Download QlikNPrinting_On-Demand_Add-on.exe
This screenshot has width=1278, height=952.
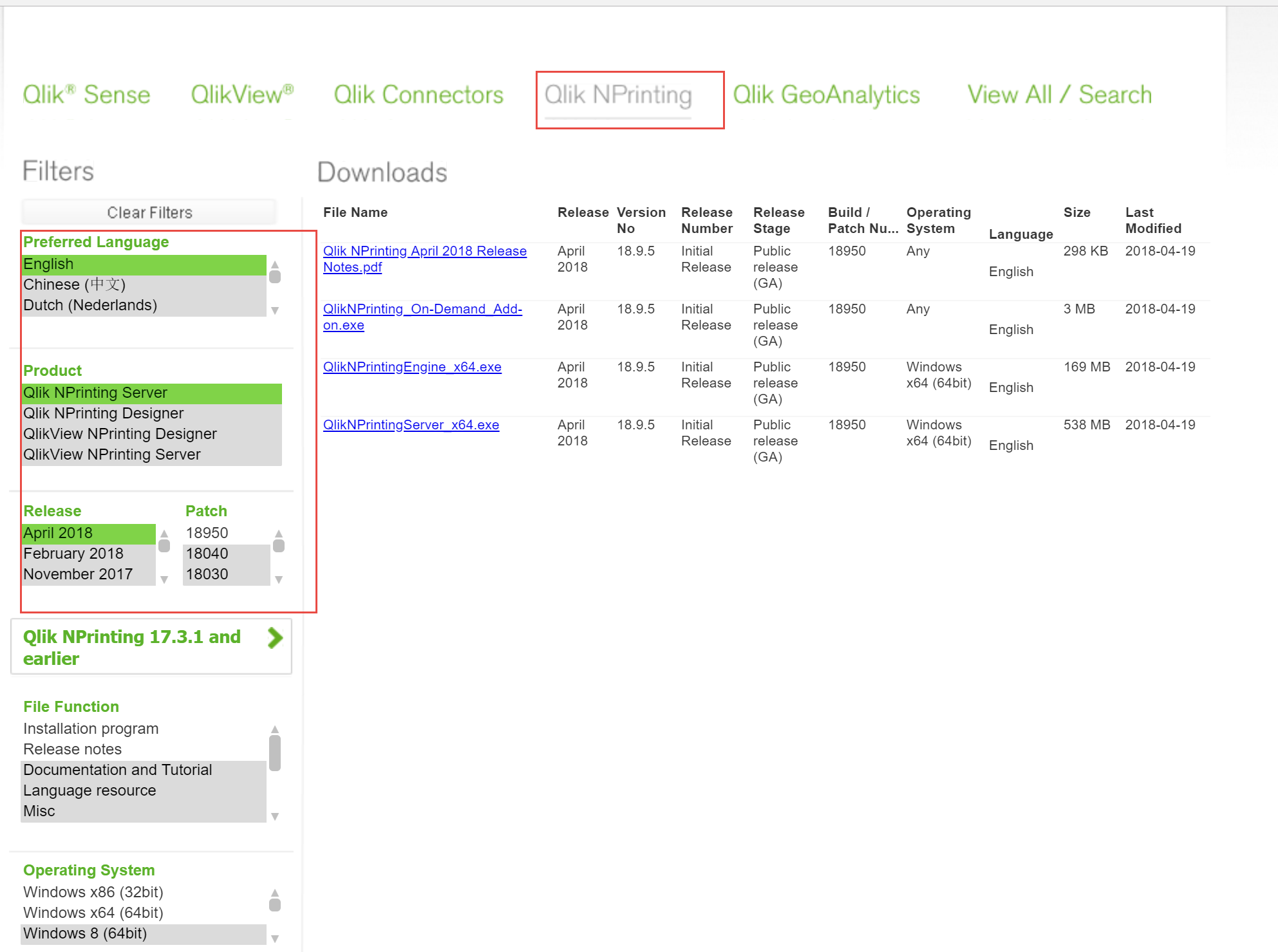(x=422, y=317)
